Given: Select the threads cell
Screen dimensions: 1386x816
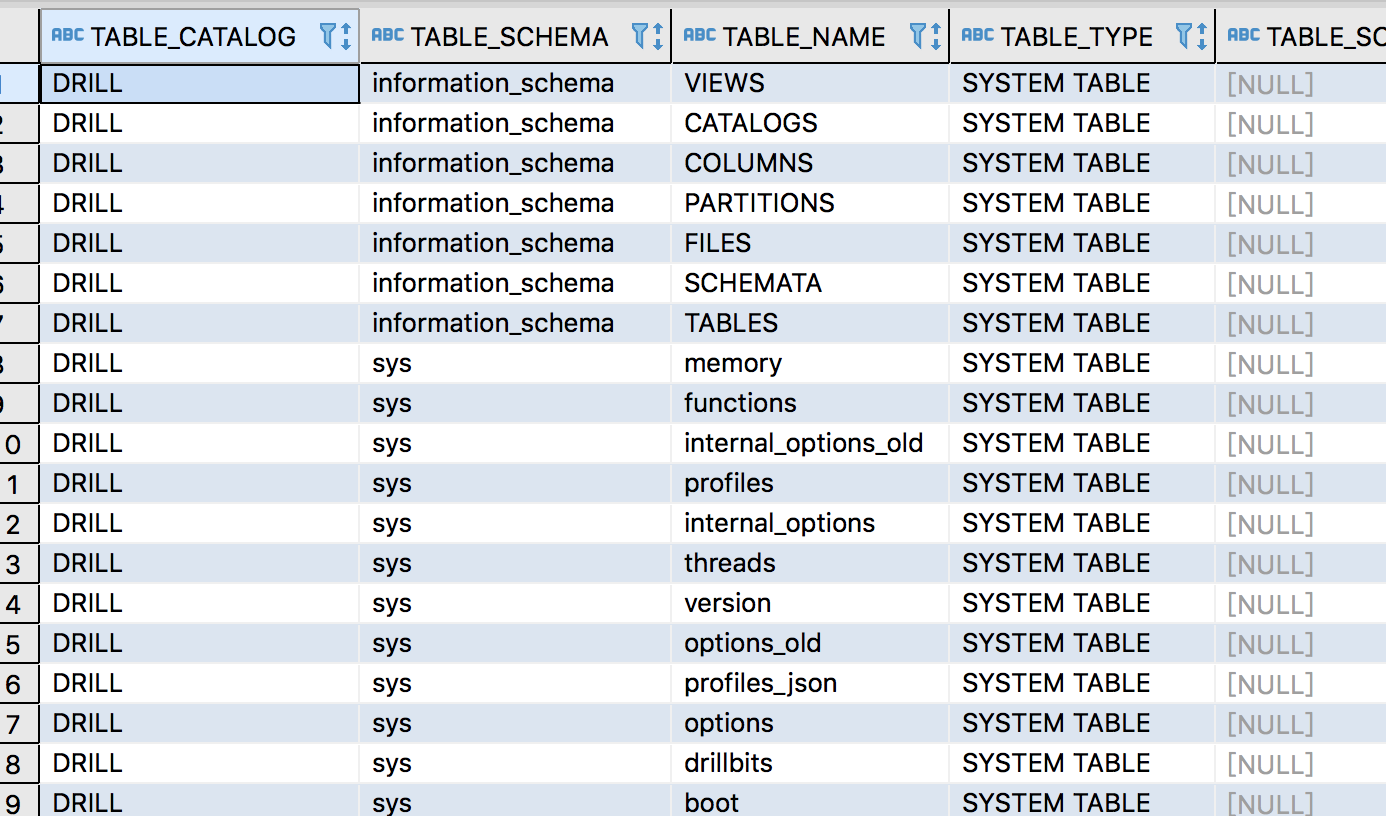Looking at the screenshot, I should (811, 563).
